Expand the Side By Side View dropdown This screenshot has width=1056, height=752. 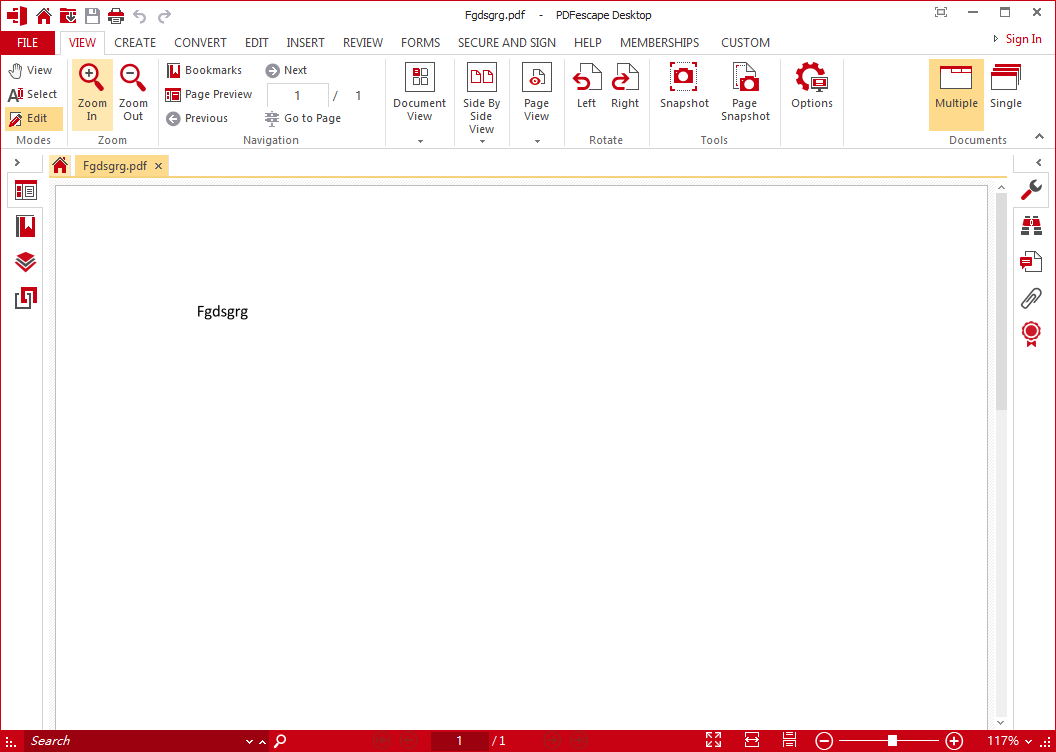click(482, 141)
